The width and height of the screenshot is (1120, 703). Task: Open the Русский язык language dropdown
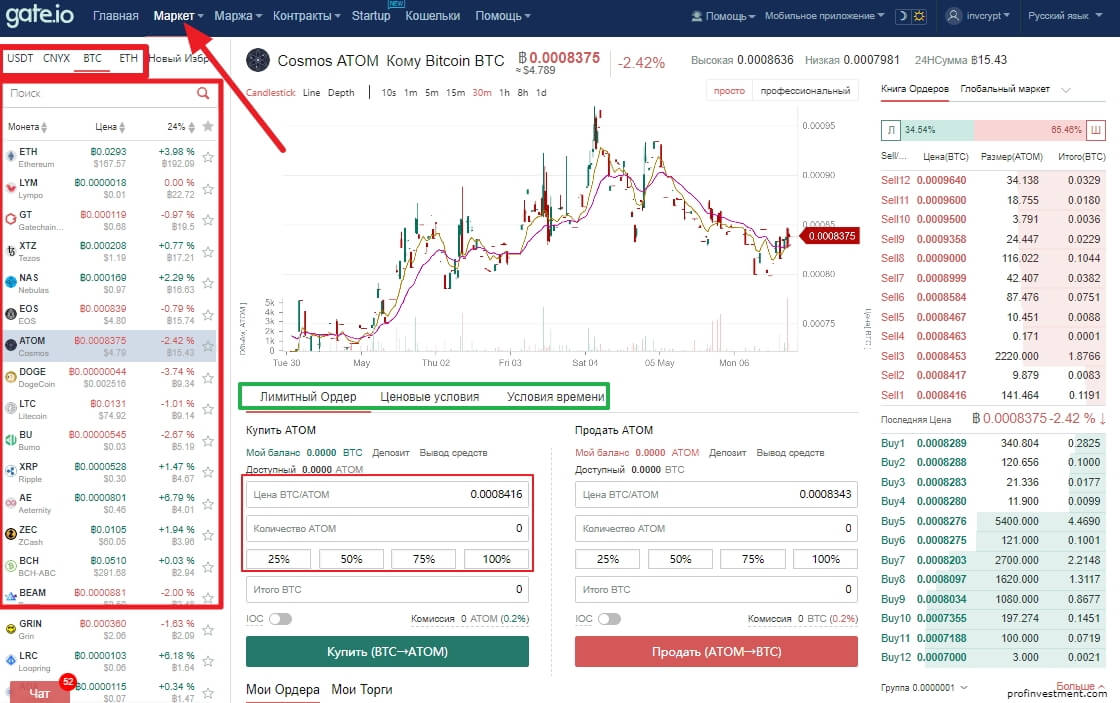pos(1065,16)
